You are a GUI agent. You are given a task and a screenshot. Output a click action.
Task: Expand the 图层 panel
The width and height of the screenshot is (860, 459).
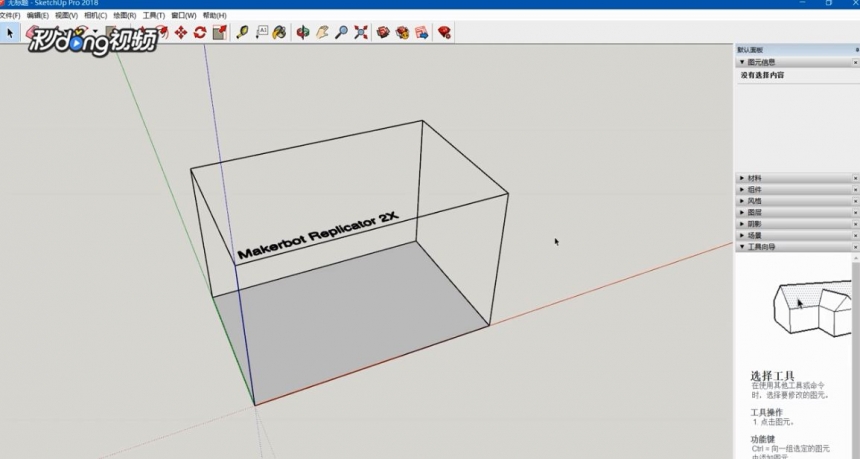742,213
